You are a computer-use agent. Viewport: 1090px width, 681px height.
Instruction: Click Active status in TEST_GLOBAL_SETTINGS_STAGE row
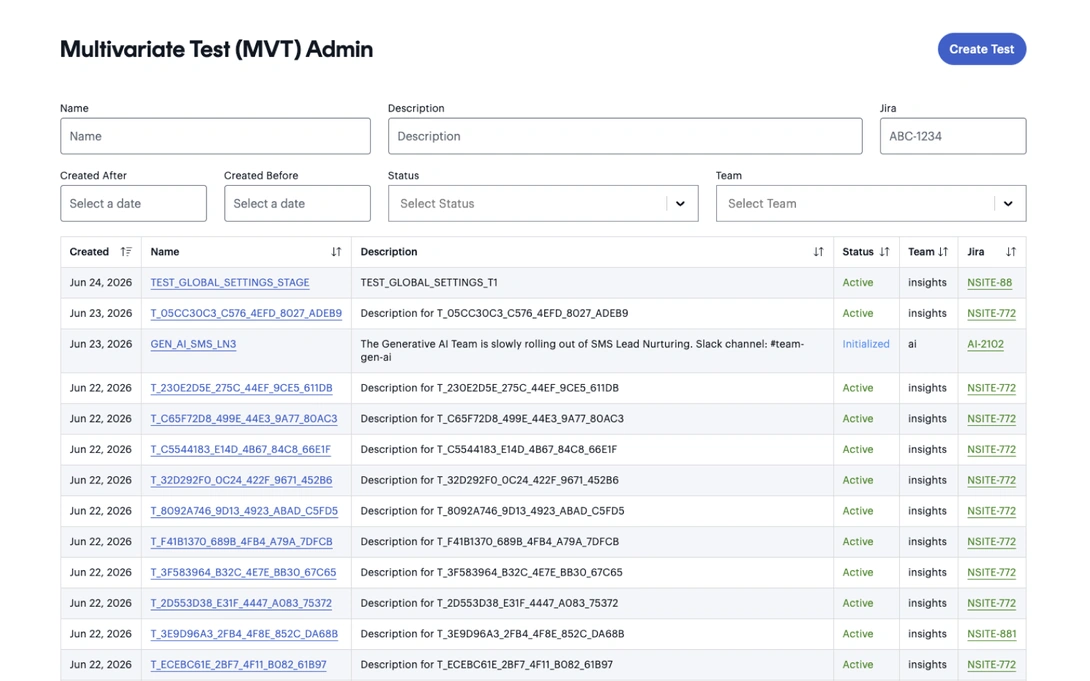858,283
